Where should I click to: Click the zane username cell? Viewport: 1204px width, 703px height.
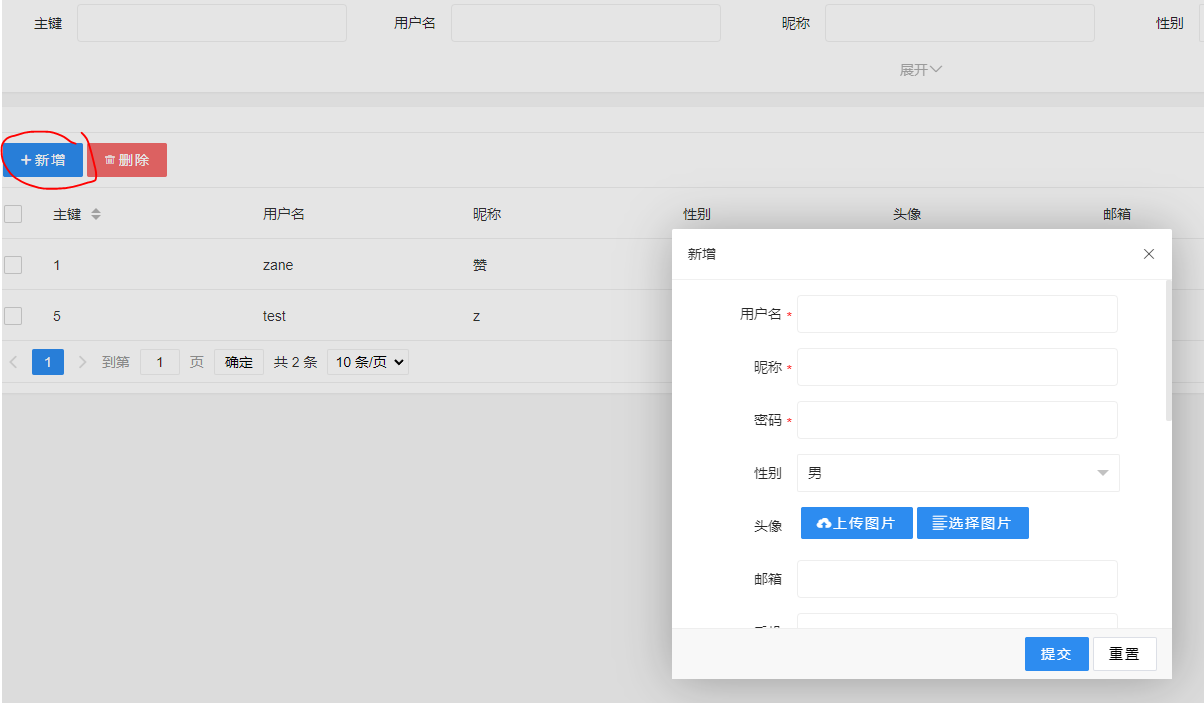[x=278, y=265]
